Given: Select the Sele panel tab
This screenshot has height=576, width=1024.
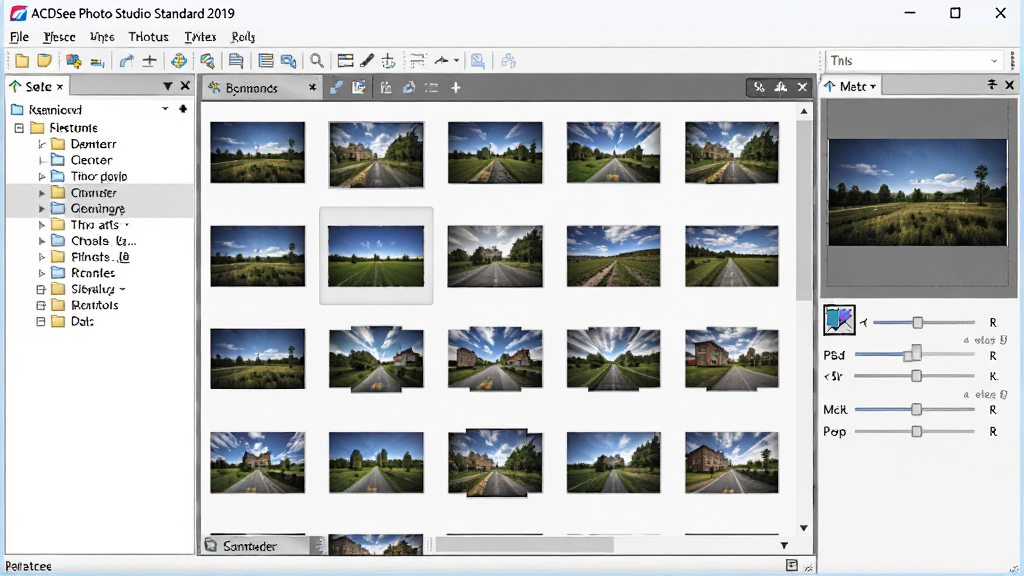Looking at the screenshot, I should click(38, 86).
